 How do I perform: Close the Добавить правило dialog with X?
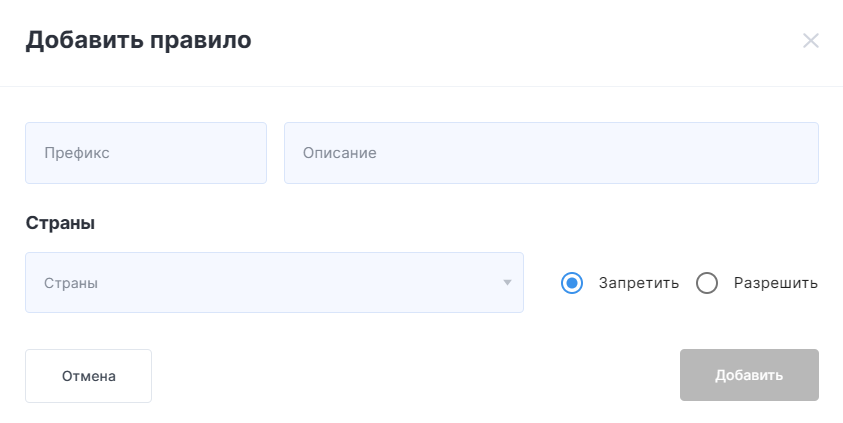(x=811, y=40)
